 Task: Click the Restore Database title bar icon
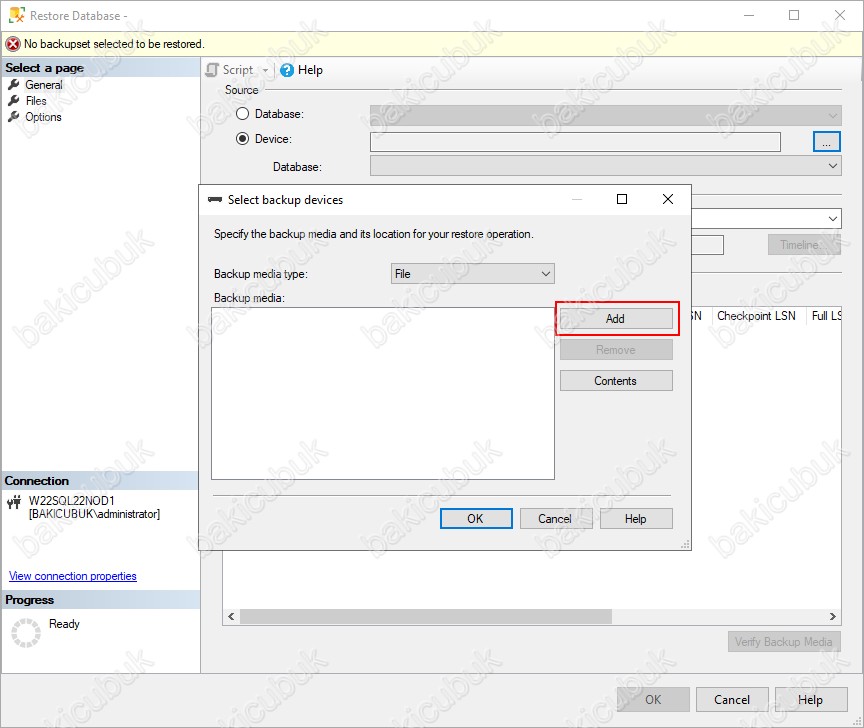click(x=17, y=15)
